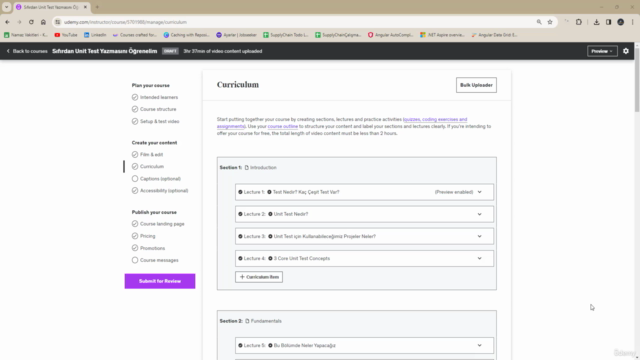The height and width of the screenshot is (360, 640).
Task: Expand Lecture 3 chevron
Action: (x=480, y=236)
